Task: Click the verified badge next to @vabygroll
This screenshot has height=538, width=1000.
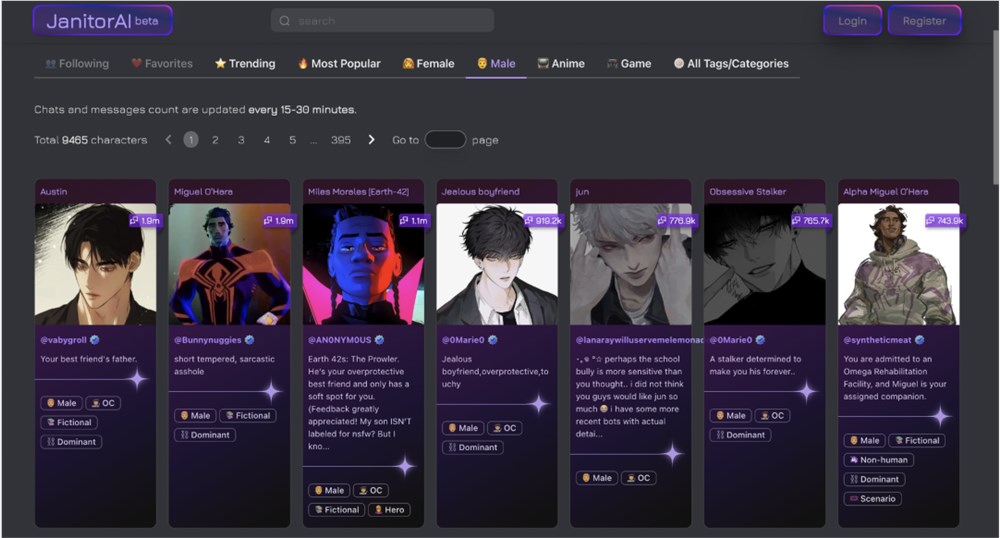Action: click(x=95, y=340)
